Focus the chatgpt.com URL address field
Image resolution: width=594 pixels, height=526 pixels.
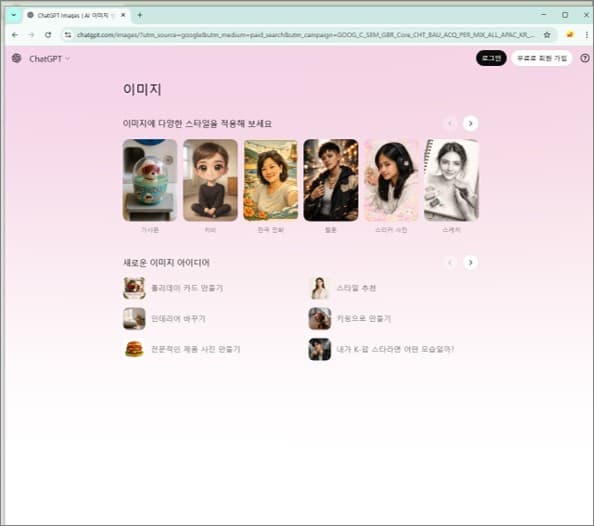pyautogui.click(x=305, y=35)
